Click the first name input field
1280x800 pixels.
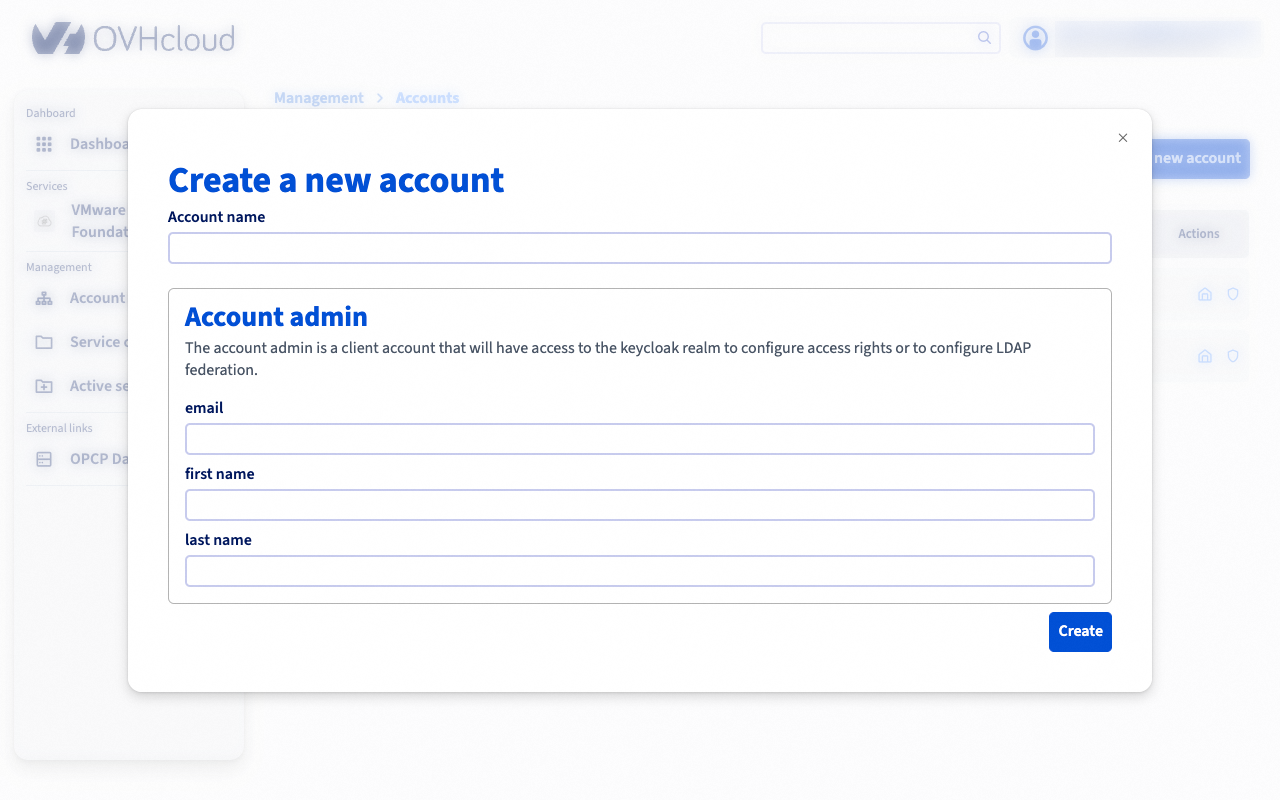[640, 504]
